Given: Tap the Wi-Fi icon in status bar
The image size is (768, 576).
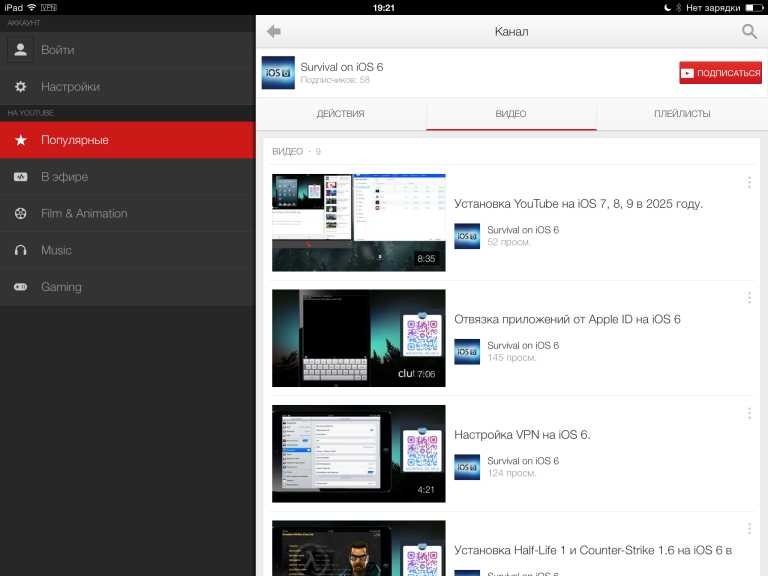Looking at the screenshot, I should [x=32, y=7].
